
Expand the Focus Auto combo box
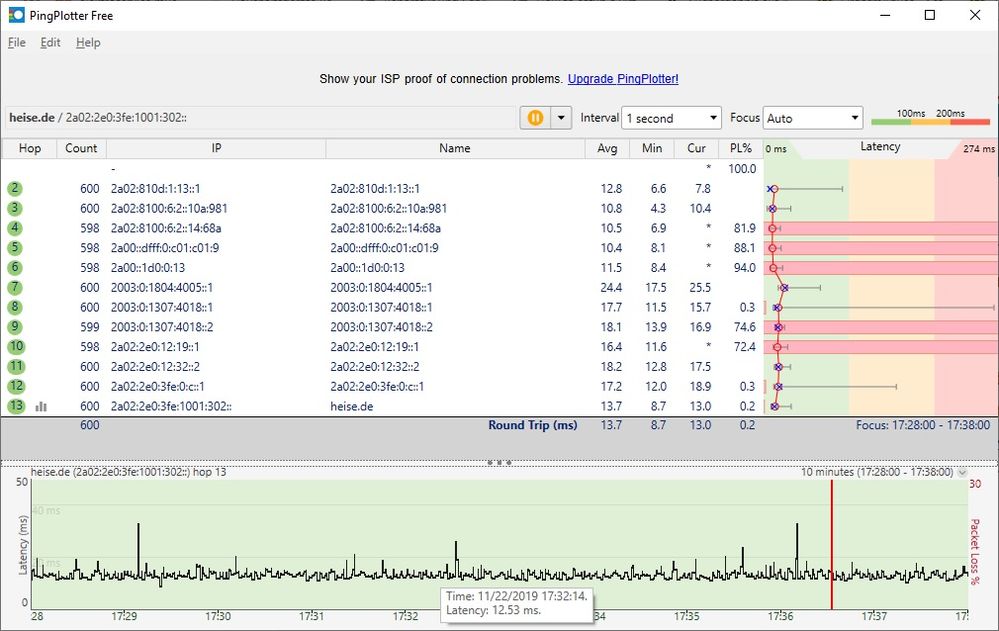point(812,118)
